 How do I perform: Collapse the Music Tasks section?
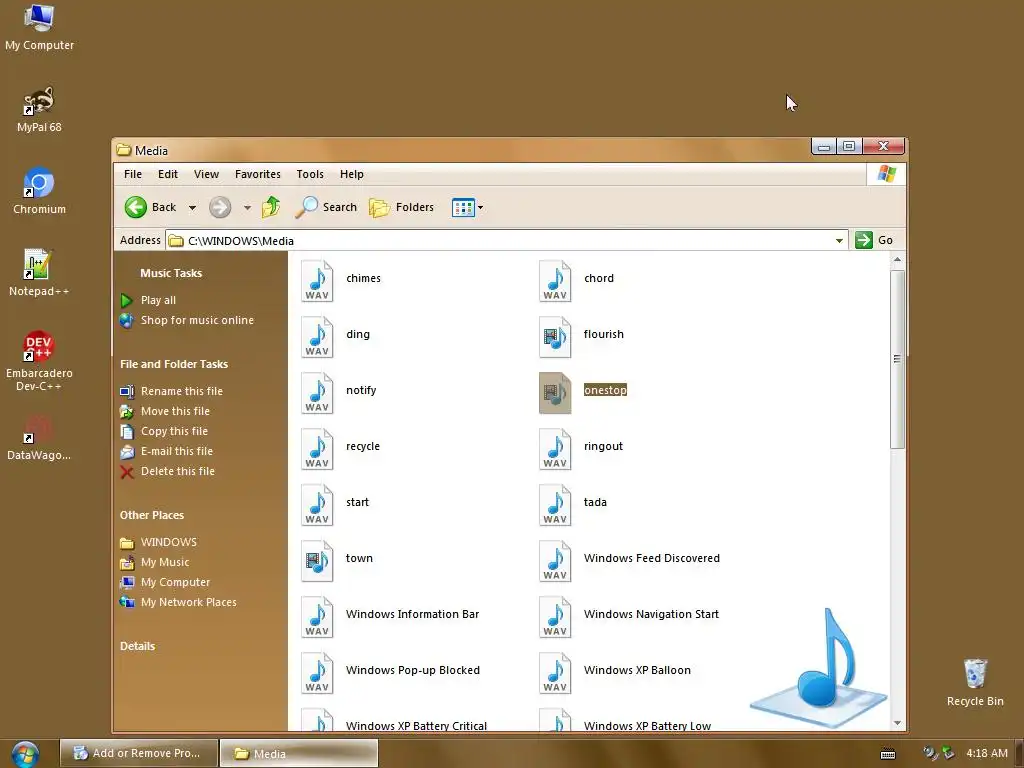pos(171,273)
